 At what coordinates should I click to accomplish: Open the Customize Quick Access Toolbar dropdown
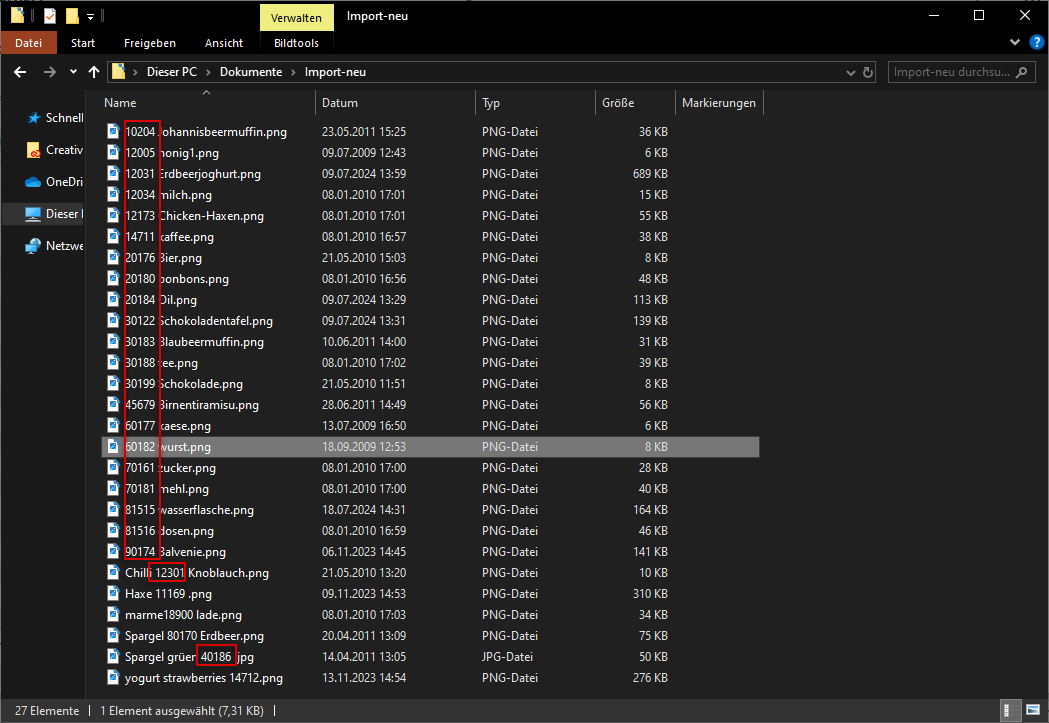[x=90, y=17]
